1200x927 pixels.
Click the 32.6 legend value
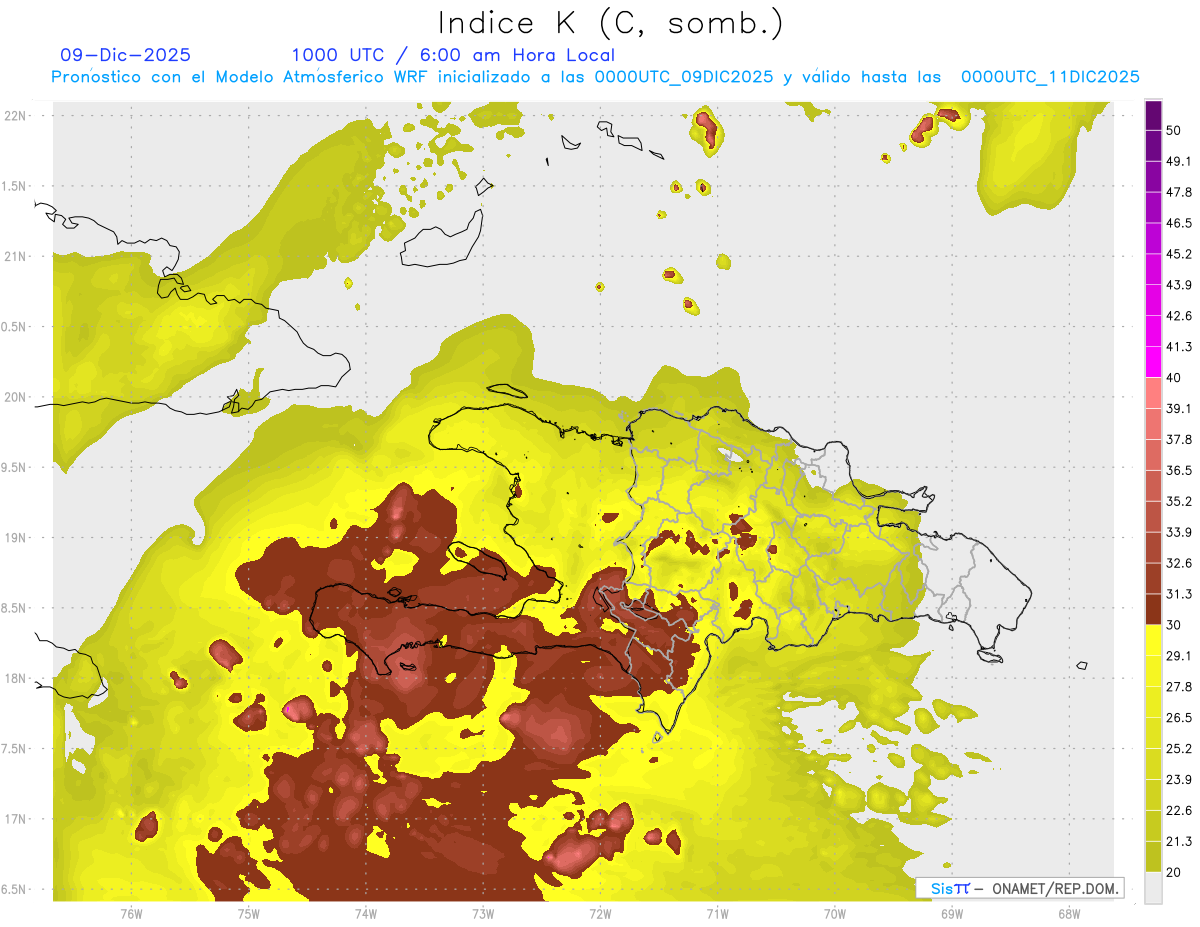pyautogui.click(x=1178, y=563)
